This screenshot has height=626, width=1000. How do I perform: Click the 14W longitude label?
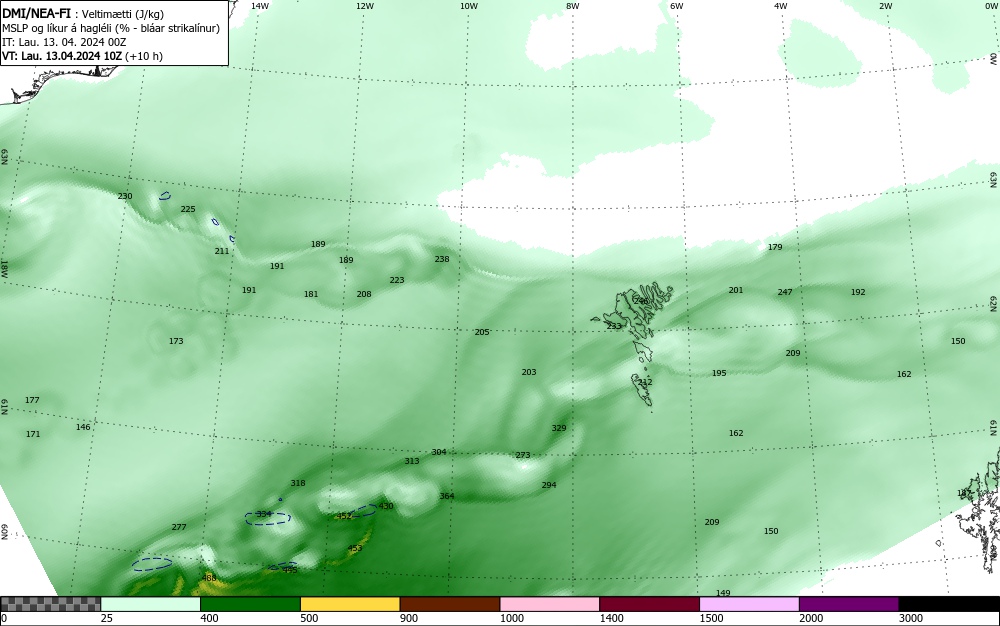tap(260, 6)
